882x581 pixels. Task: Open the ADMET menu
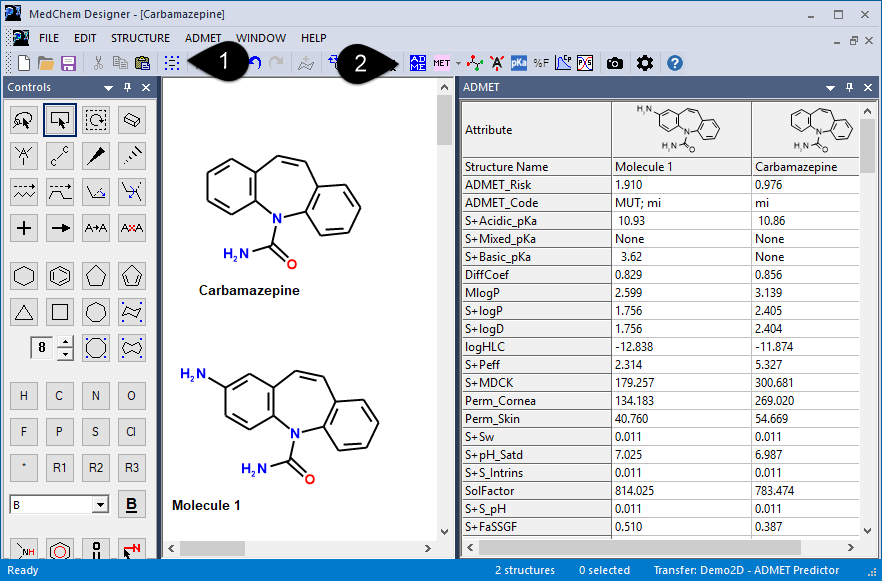pyautogui.click(x=203, y=38)
